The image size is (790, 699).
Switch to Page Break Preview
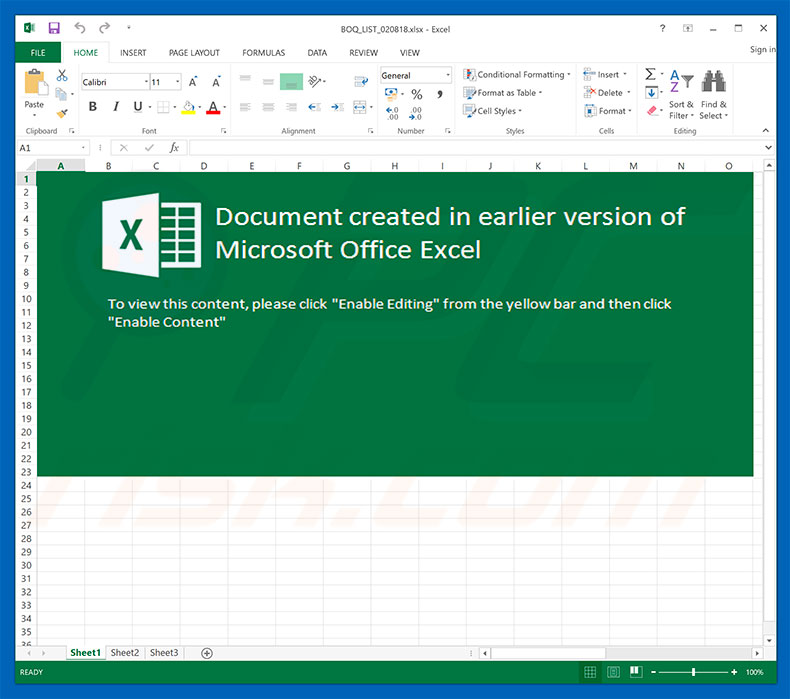pyautogui.click(x=636, y=672)
